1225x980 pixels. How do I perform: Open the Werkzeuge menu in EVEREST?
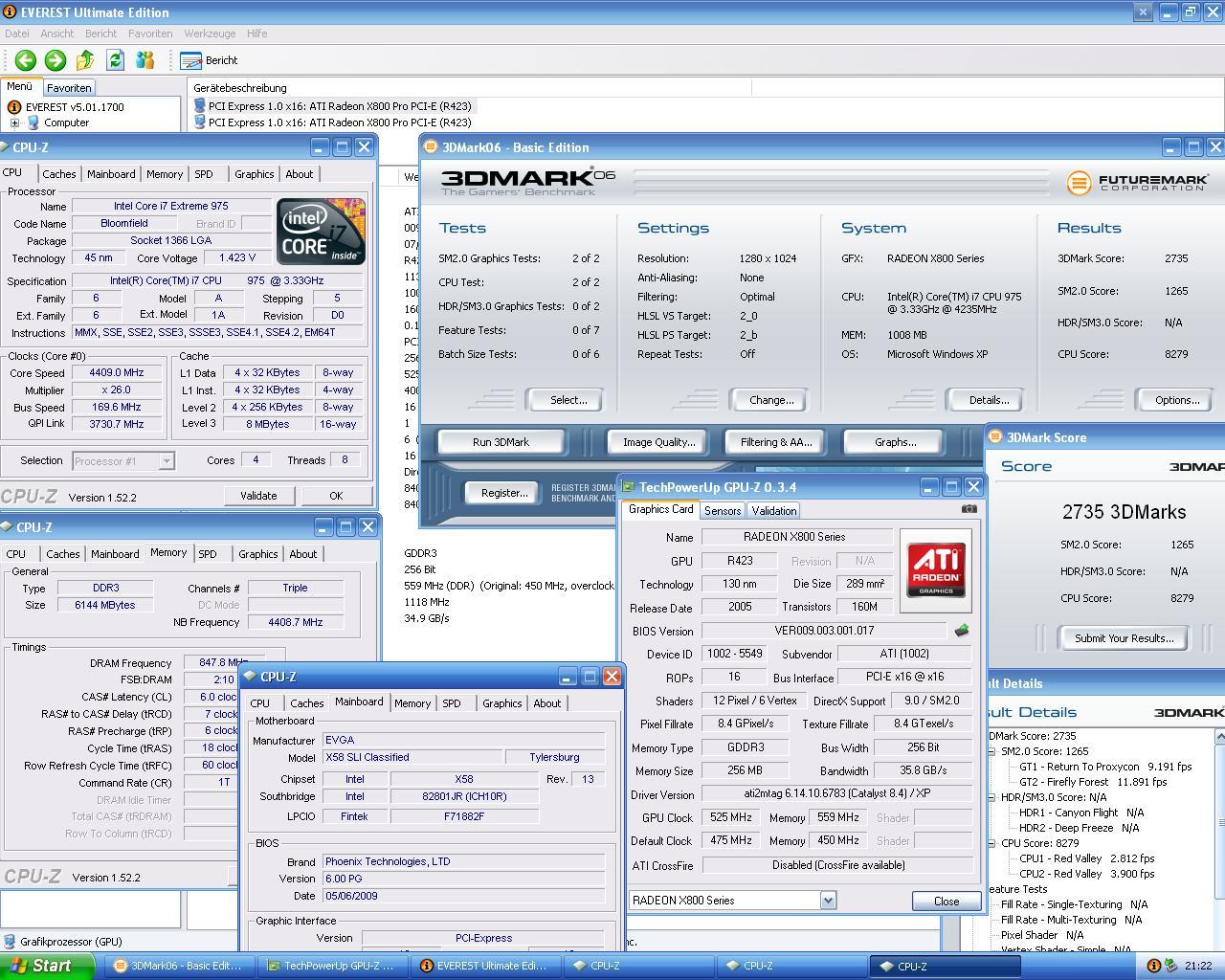coord(210,33)
